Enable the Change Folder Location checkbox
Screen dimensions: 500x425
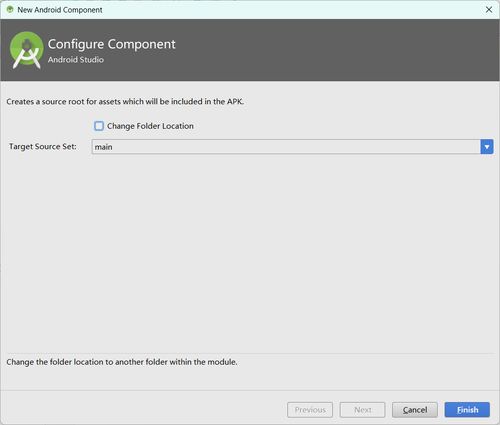click(x=99, y=126)
